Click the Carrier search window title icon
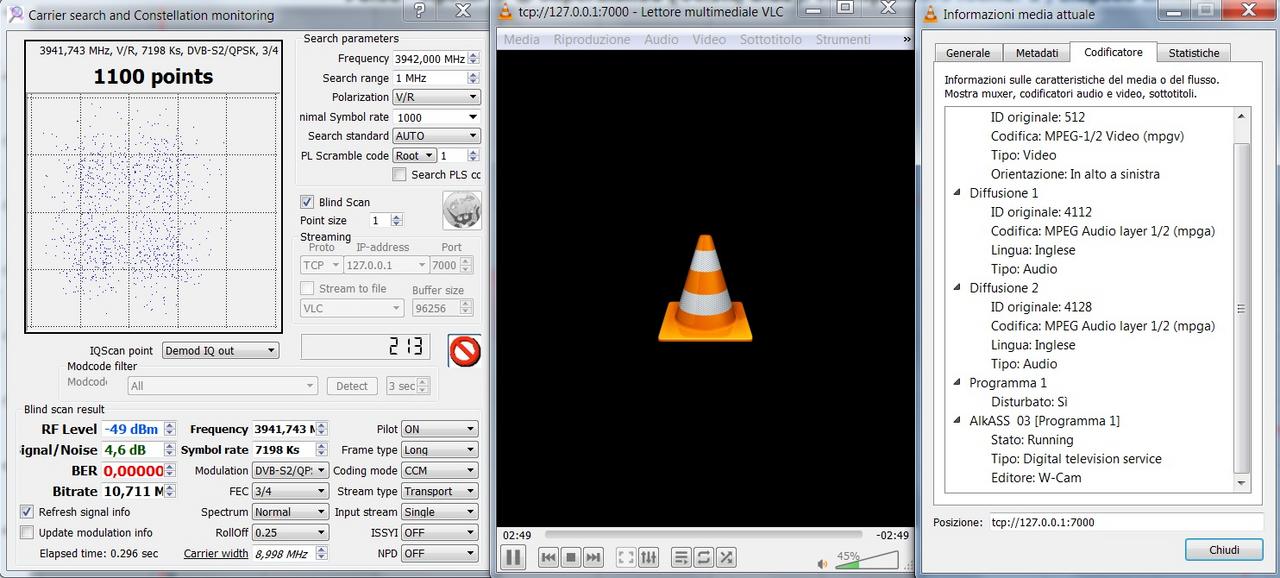Image resolution: width=1280 pixels, height=578 pixels. click(x=14, y=14)
